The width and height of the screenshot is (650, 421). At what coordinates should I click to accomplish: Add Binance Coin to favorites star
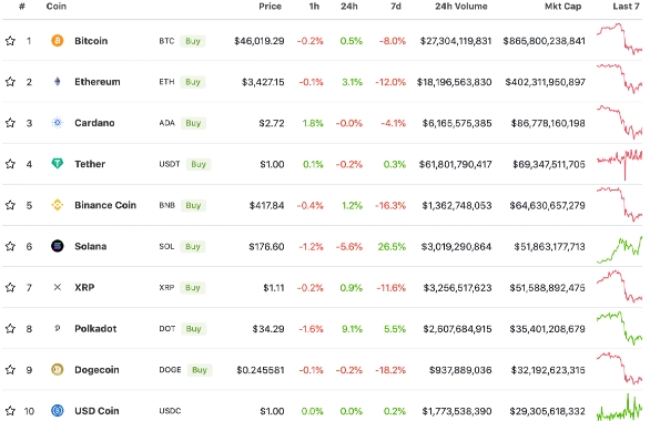(10, 205)
